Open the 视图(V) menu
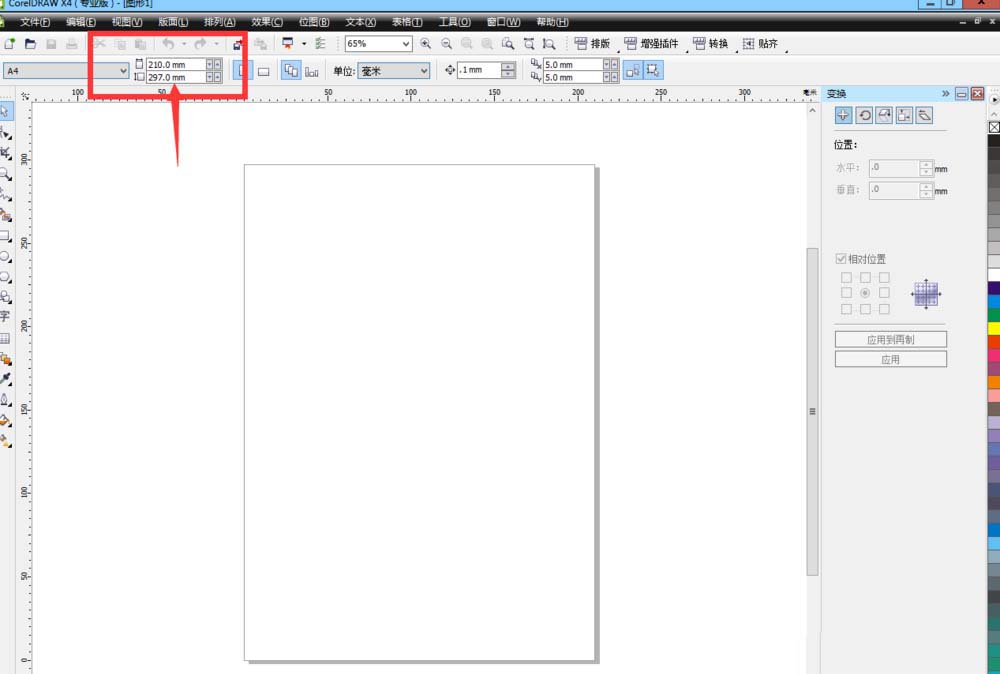The height and width of the screenshot is (674, 1000). (x=127, y=22)
